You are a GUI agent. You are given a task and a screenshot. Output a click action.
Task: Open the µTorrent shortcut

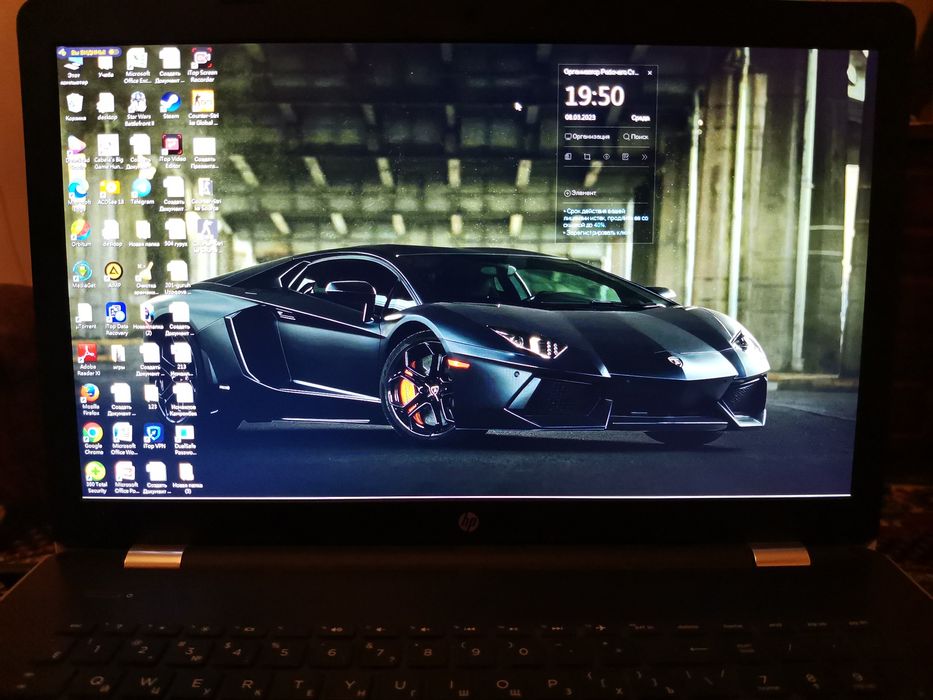click(x=85, y=317)
